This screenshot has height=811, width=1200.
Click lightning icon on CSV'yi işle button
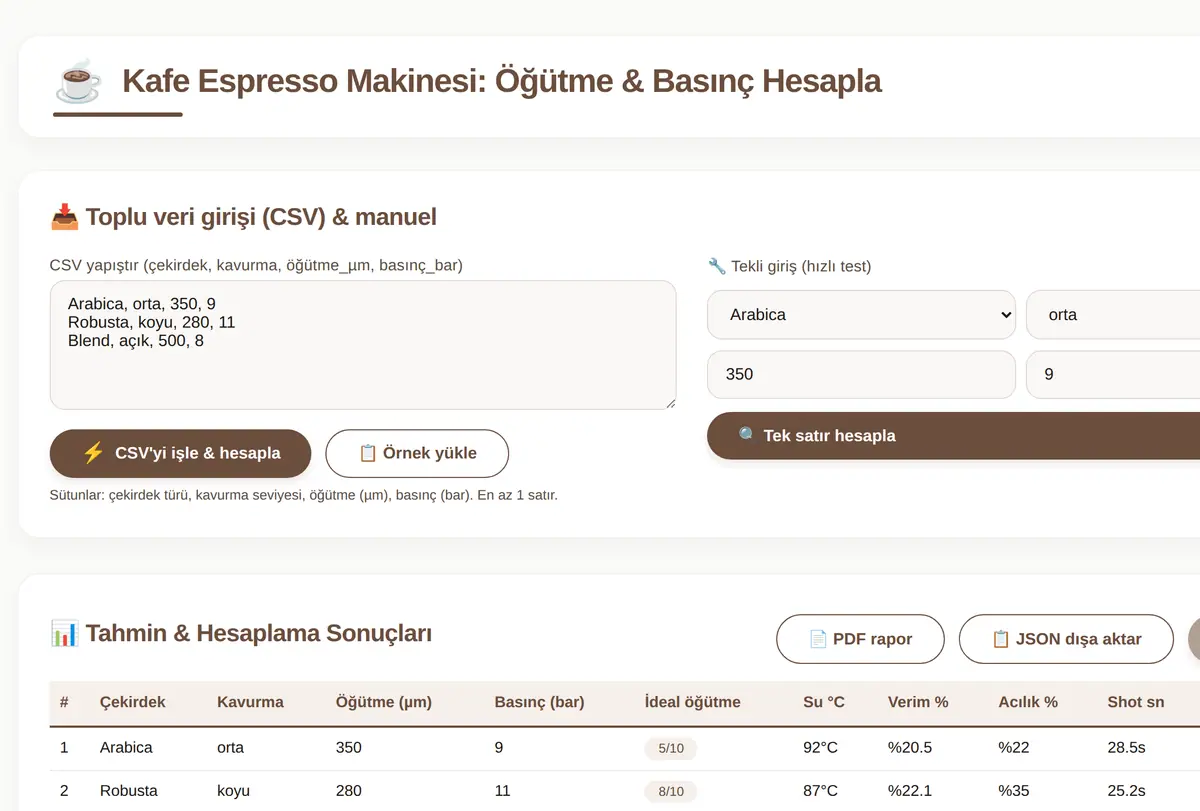[x=93, y=453]
